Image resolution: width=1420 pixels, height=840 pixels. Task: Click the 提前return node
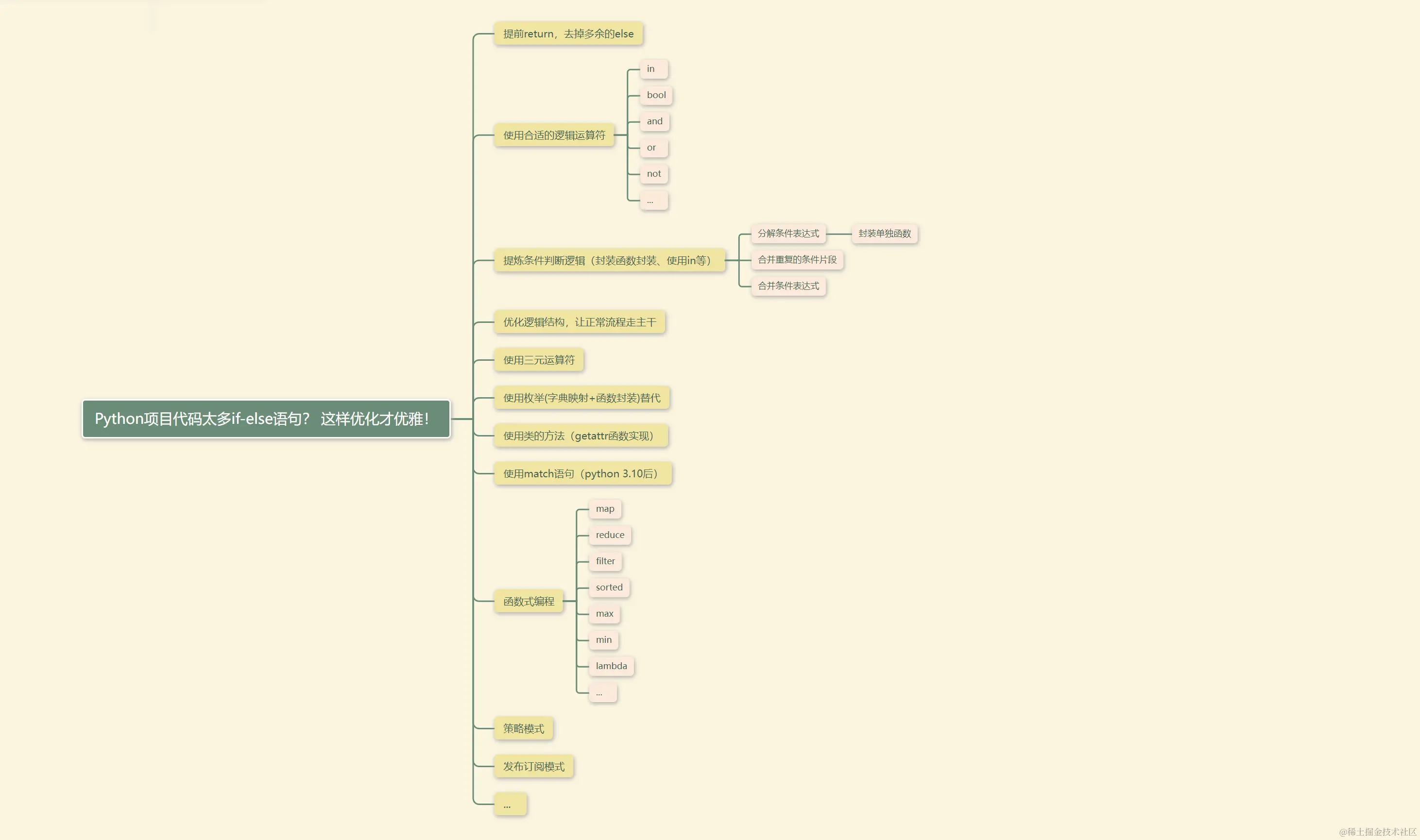568,34
